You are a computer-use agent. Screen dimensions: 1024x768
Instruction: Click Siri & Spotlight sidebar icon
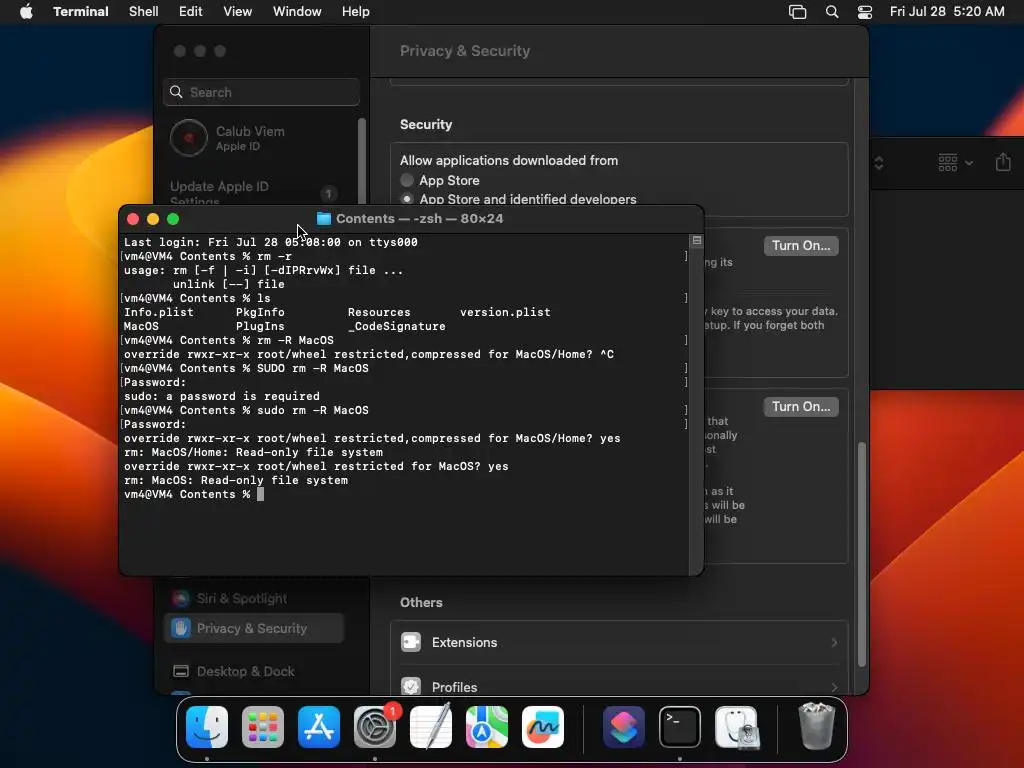click(x=181, y=598)
